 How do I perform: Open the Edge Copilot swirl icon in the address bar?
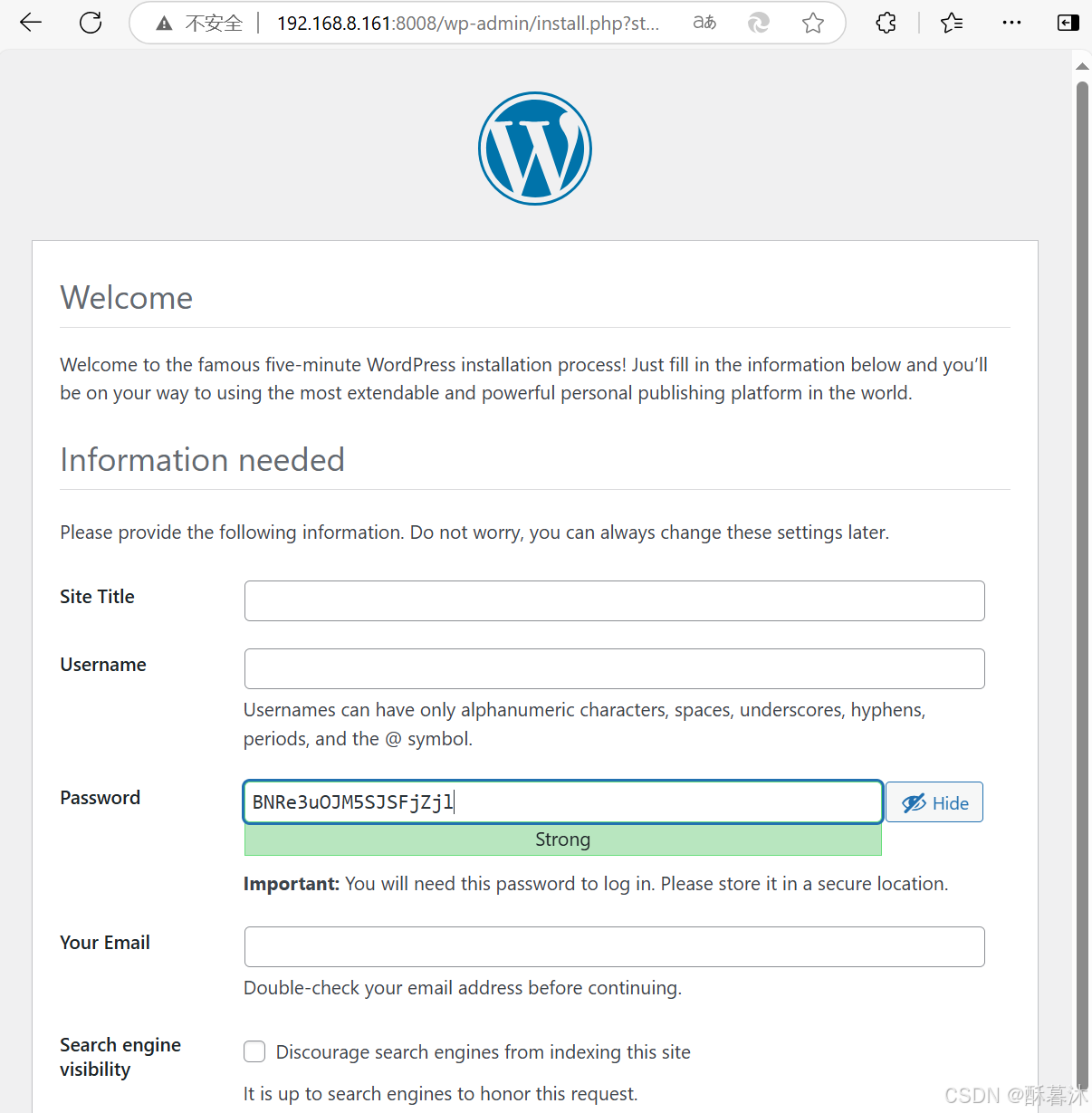(x=759, y=23)
